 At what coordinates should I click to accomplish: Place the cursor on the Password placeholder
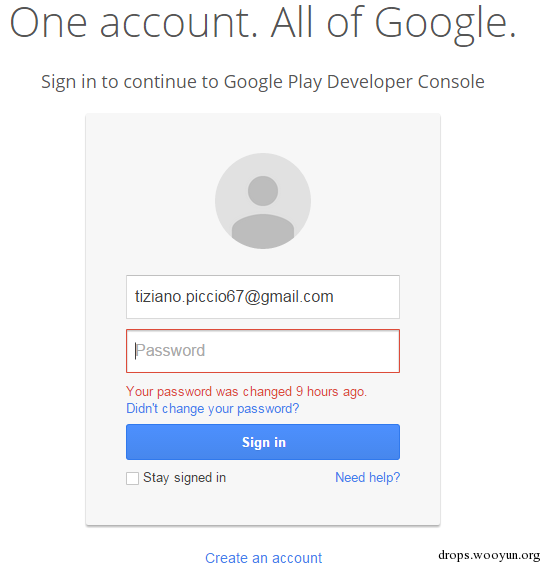(170, 351)
